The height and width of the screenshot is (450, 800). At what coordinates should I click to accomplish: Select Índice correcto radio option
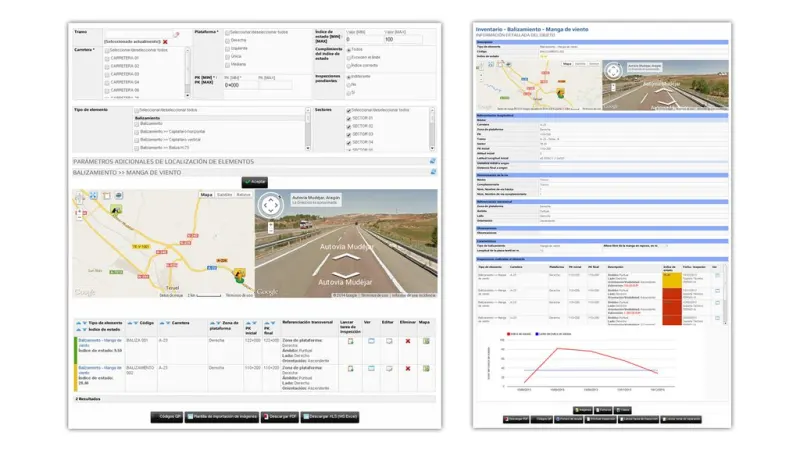349,66
